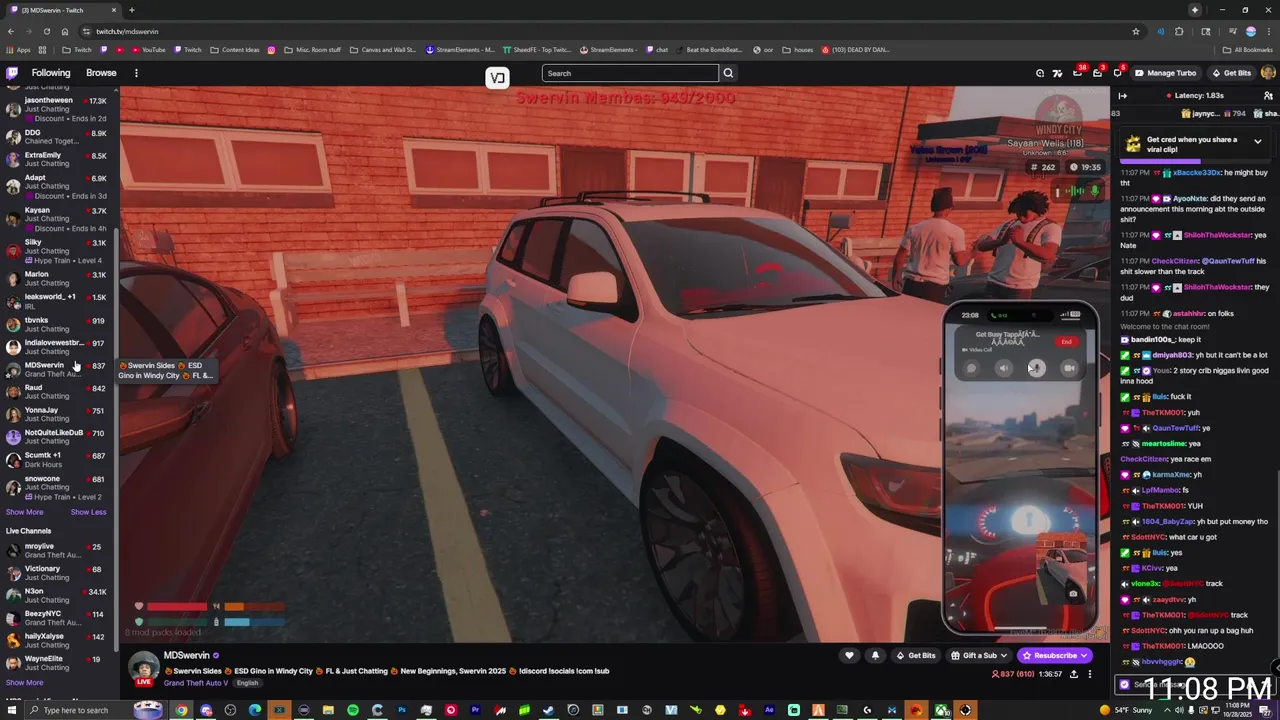
Task: Expand the viral clip cred banner chevron
Action: tap(1258, 141)
